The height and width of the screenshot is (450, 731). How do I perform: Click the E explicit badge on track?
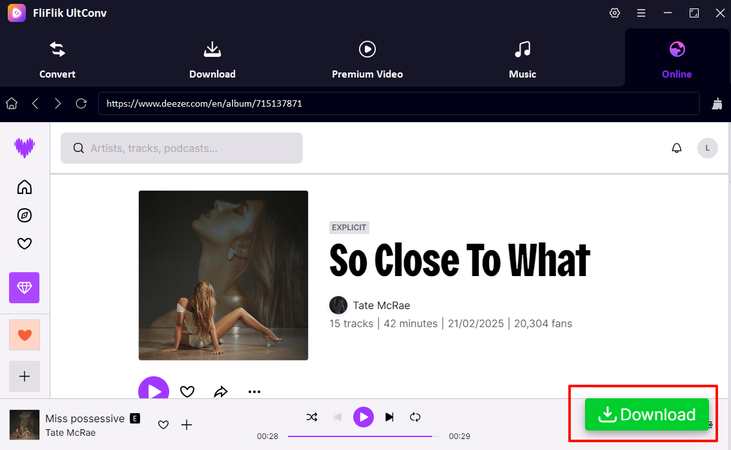click(135, 418)
